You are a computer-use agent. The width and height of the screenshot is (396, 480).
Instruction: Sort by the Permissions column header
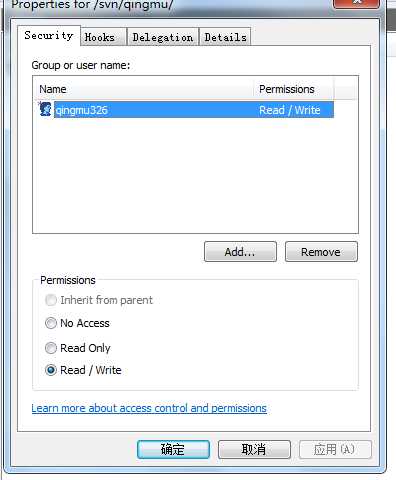coord(294,89)
